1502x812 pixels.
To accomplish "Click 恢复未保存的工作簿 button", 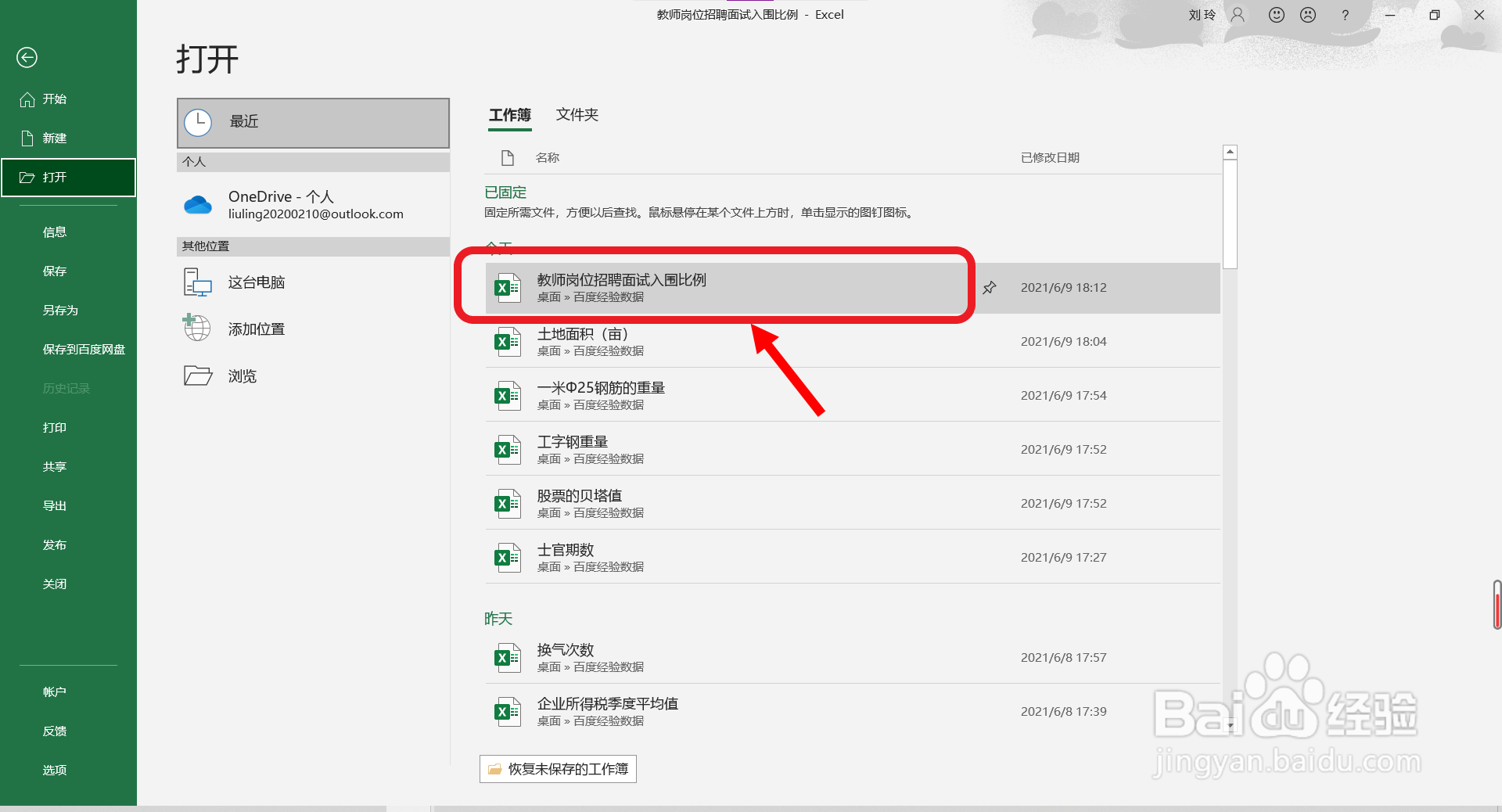I will point(558,769).
